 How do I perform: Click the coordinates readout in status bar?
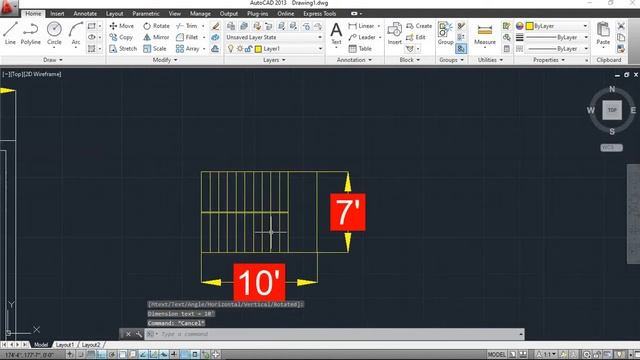click(29, 355)
